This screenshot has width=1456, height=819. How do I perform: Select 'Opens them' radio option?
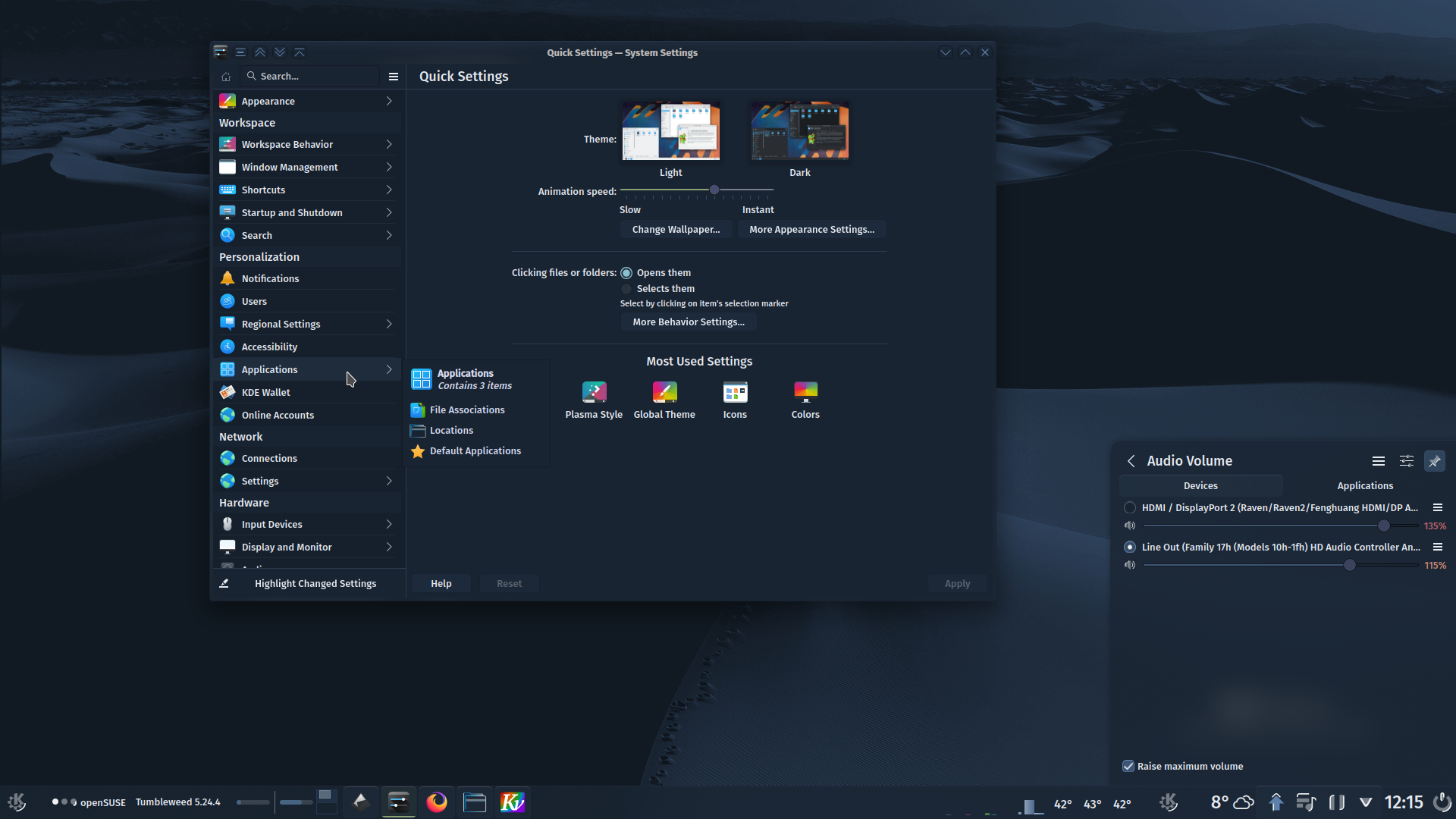coord(626,273)
